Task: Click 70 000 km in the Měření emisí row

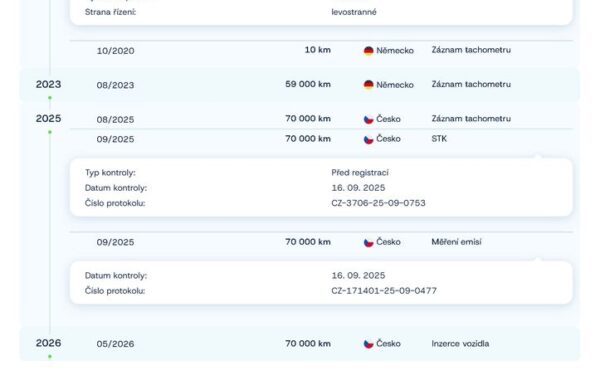Action: [308, 242]
